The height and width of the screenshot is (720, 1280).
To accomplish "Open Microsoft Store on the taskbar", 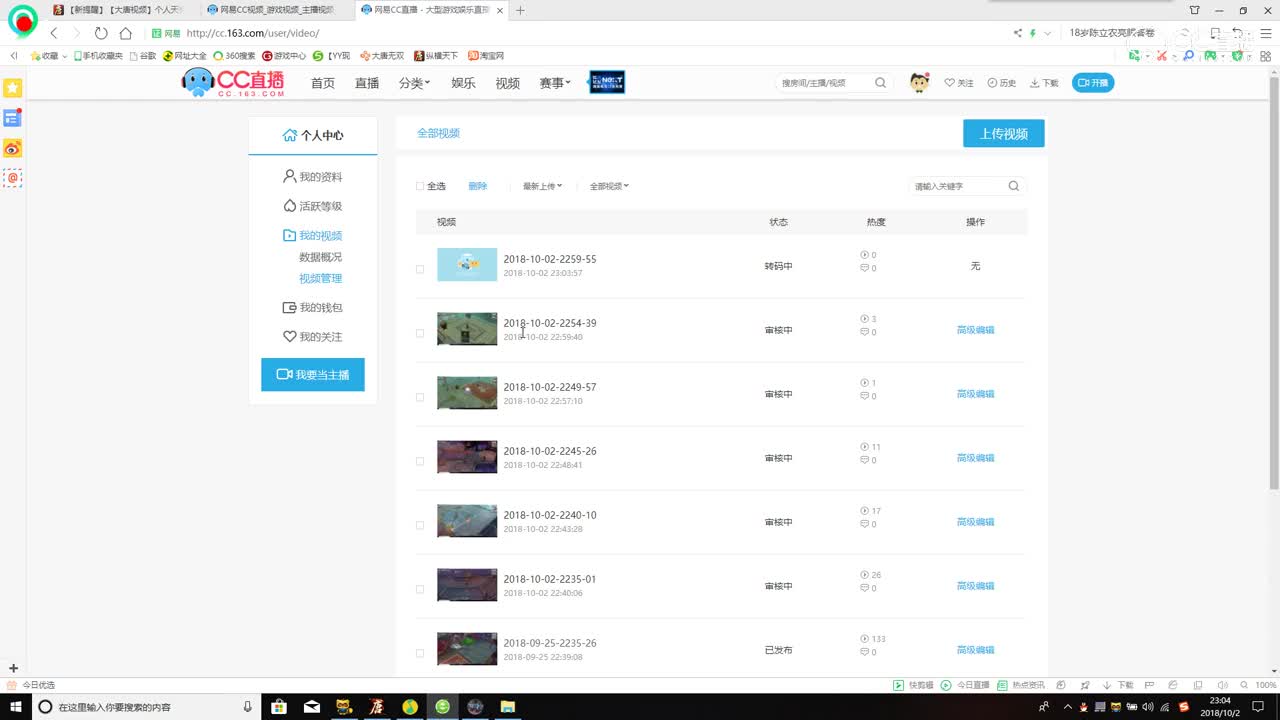I will pos(279,707).
